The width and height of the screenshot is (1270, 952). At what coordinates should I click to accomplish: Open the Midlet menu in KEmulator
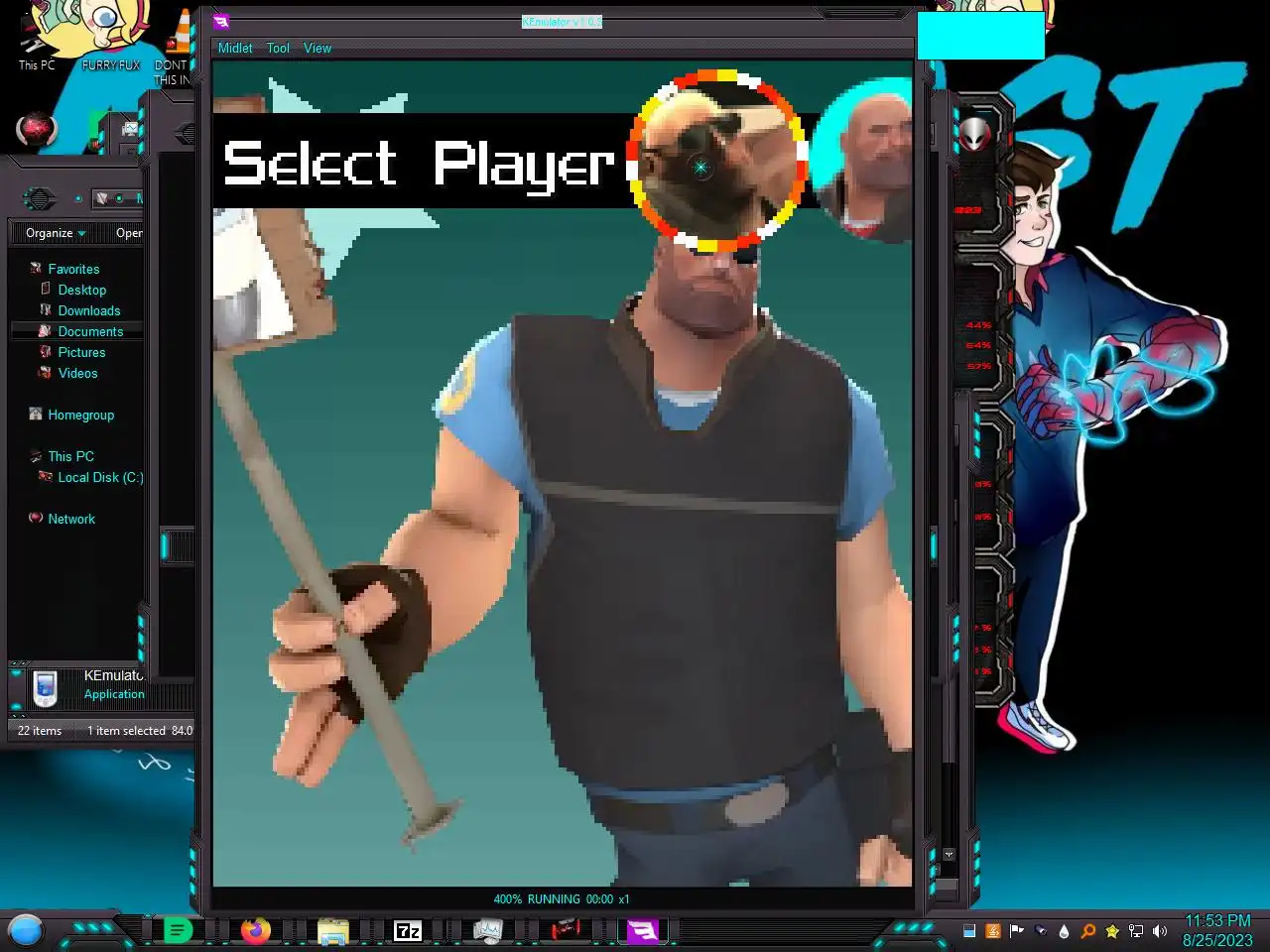click(235, 48)
